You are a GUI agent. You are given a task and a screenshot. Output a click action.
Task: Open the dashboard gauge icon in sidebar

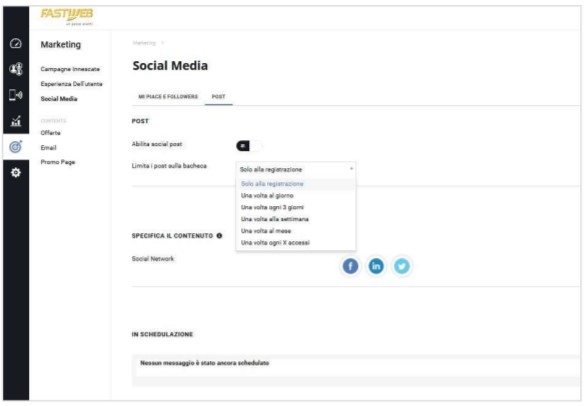pyautogui.click(x=16, y=43)
